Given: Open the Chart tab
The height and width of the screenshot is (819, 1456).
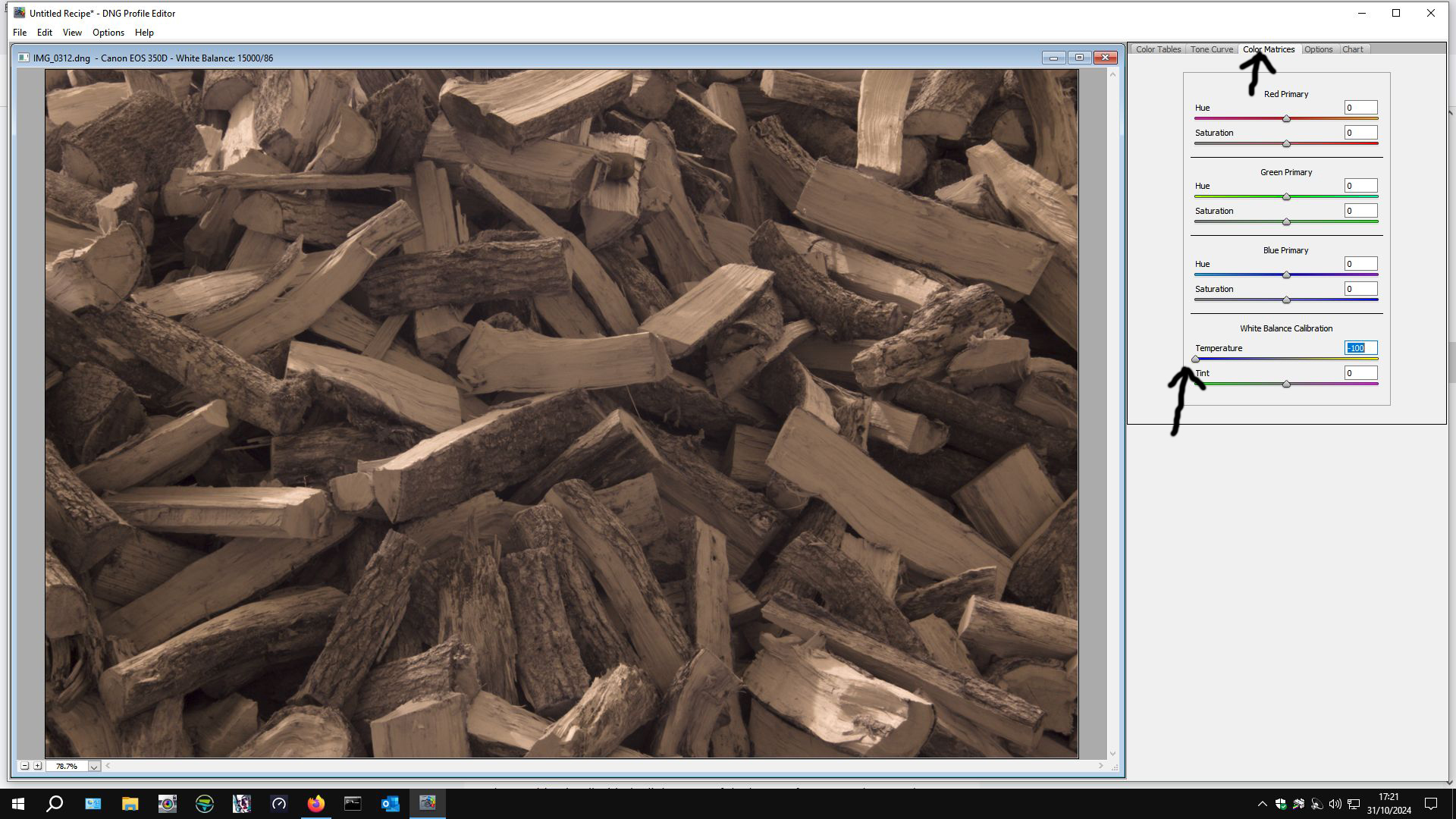Looking at the screenshot, I should pos(1352,49).
